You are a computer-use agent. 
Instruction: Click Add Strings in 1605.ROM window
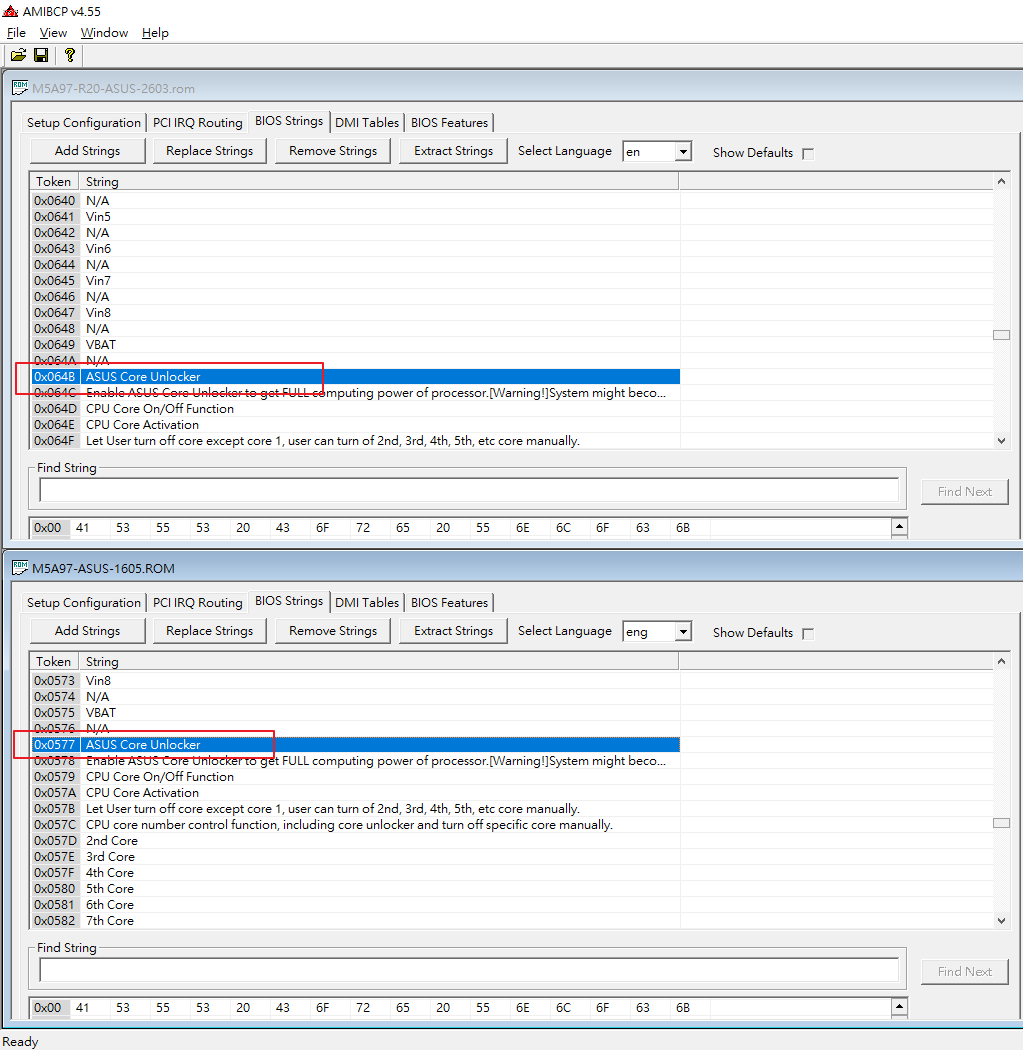click(88, 631)
